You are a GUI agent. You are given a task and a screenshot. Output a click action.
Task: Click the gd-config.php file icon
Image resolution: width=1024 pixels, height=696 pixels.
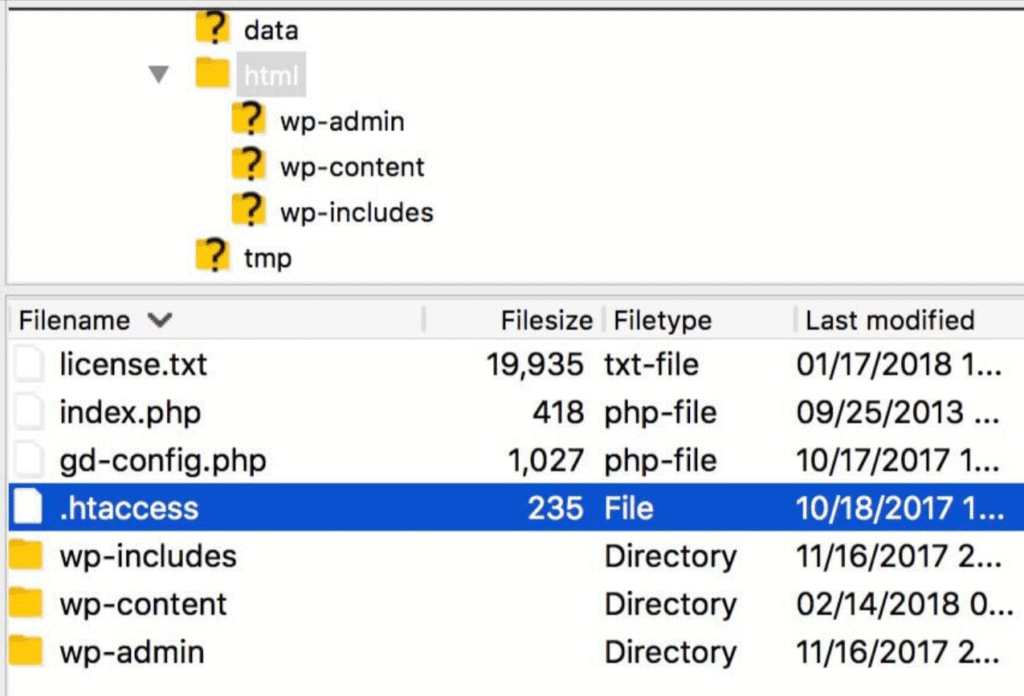(x=29, y=460)
